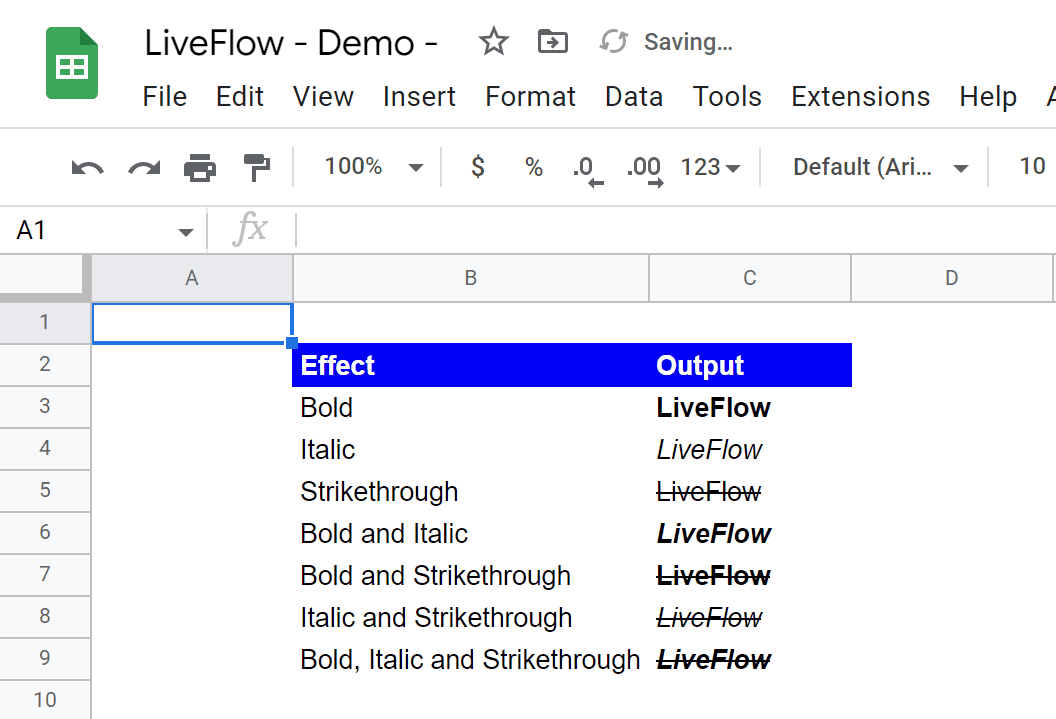Click the Saving sync status icon

pos(613,41)
